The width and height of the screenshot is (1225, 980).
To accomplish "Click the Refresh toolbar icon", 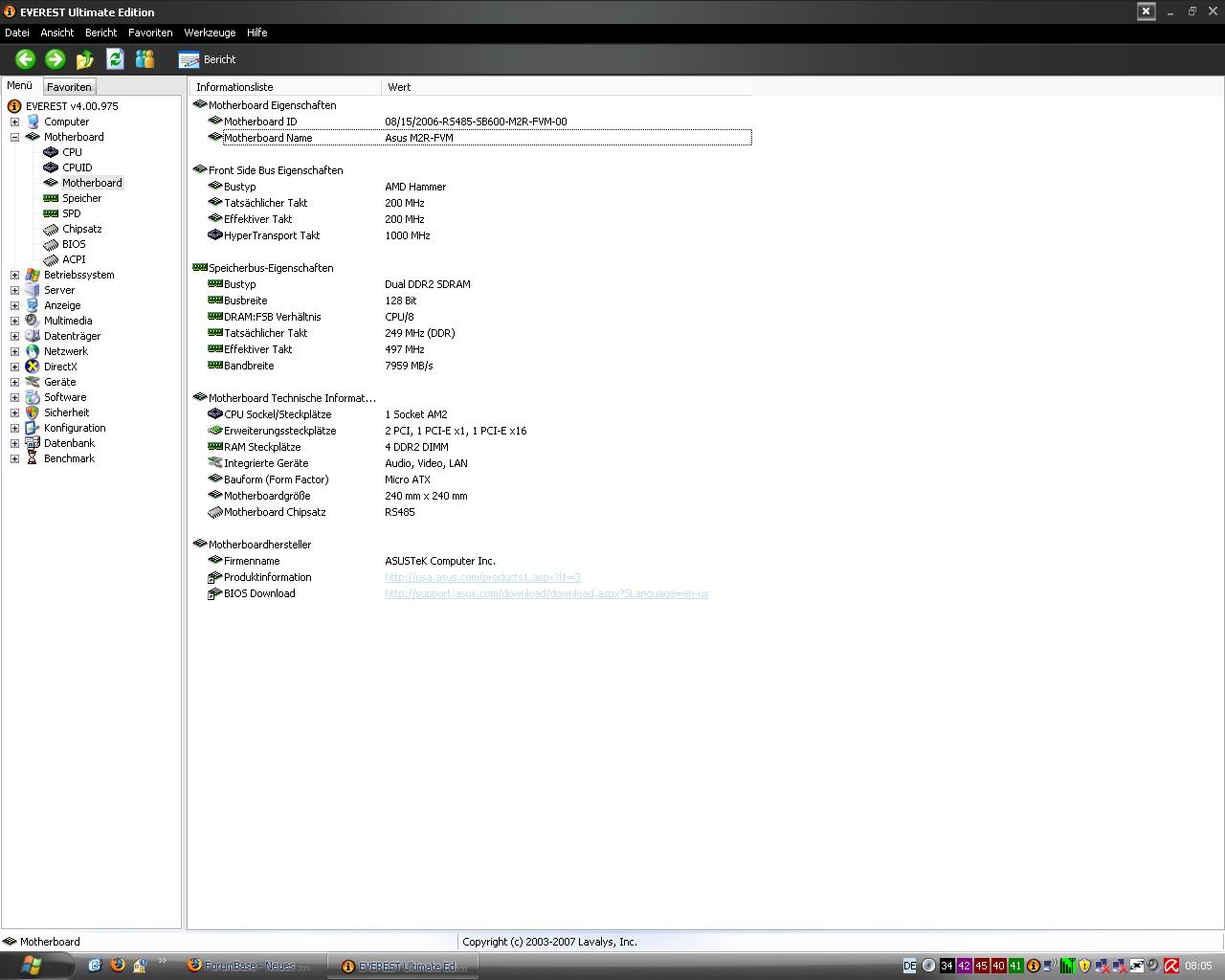I will [x=115, y=59].
